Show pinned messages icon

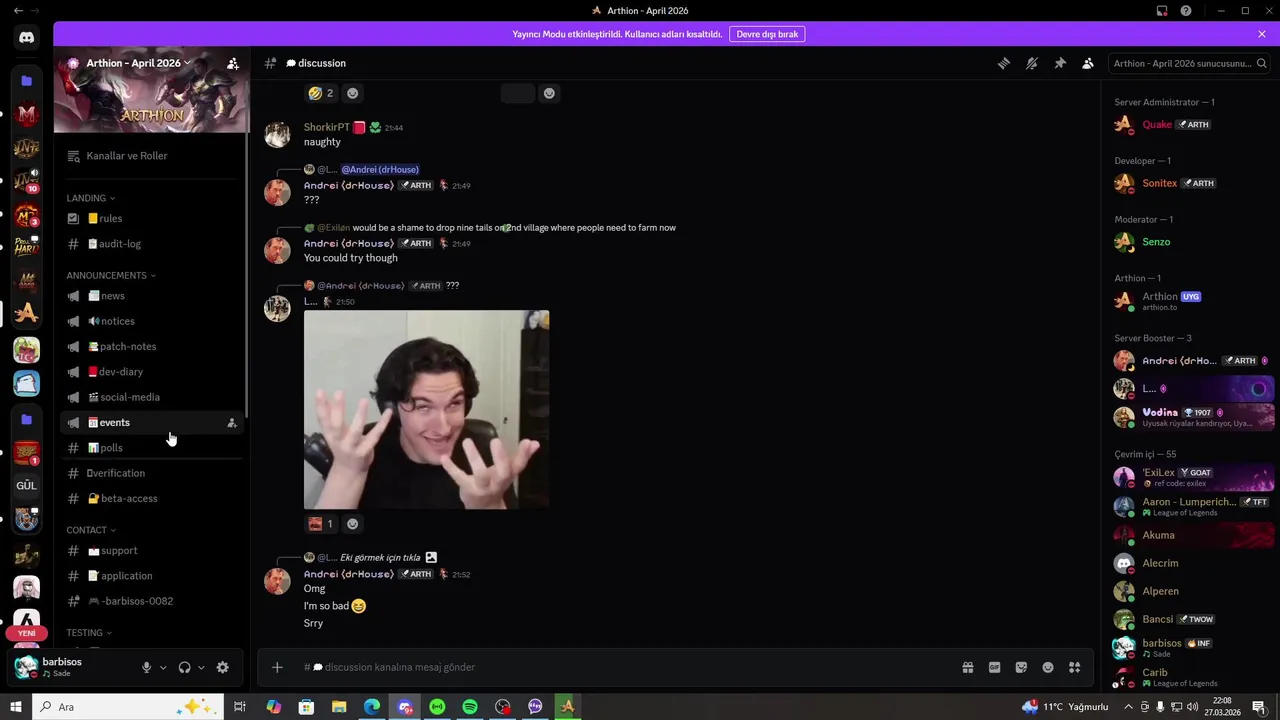[x=1060, y=63]
